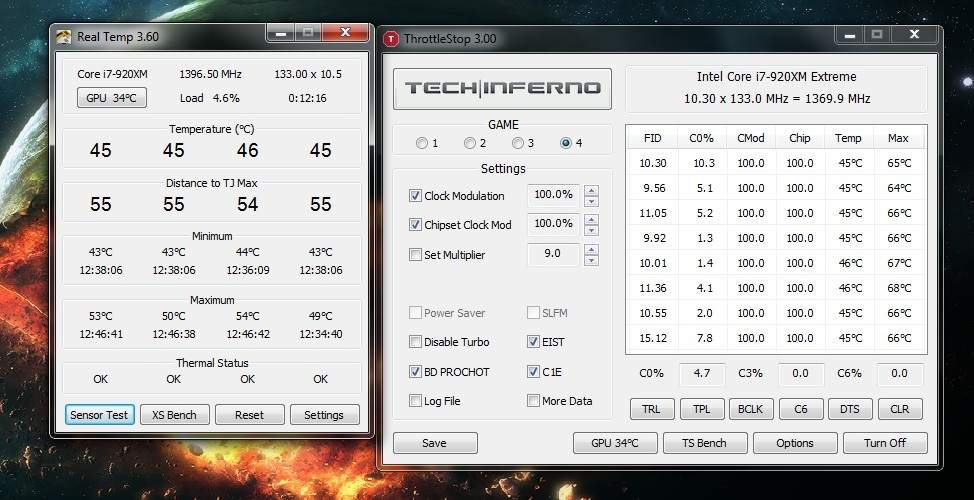Image resolution: width=974 pixels, height=500 pixels.
Task: Toggle the C1E checkbox
Action: pos(533,371)
